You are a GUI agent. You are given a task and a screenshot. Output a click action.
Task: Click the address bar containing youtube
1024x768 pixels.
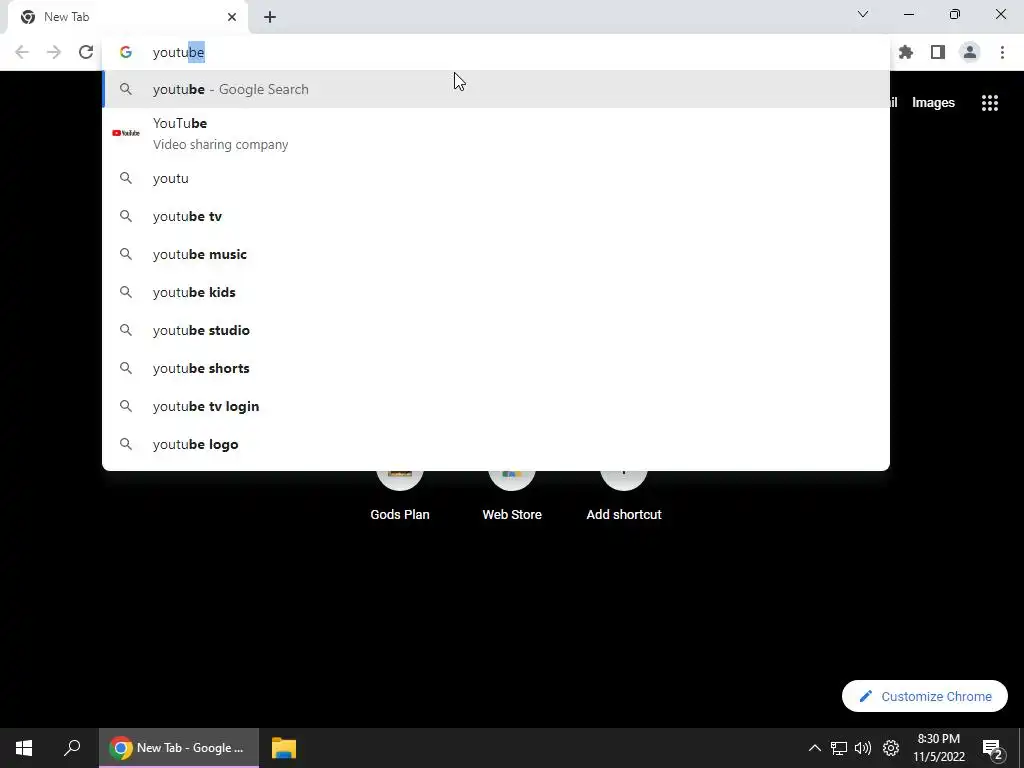(496, 52)
